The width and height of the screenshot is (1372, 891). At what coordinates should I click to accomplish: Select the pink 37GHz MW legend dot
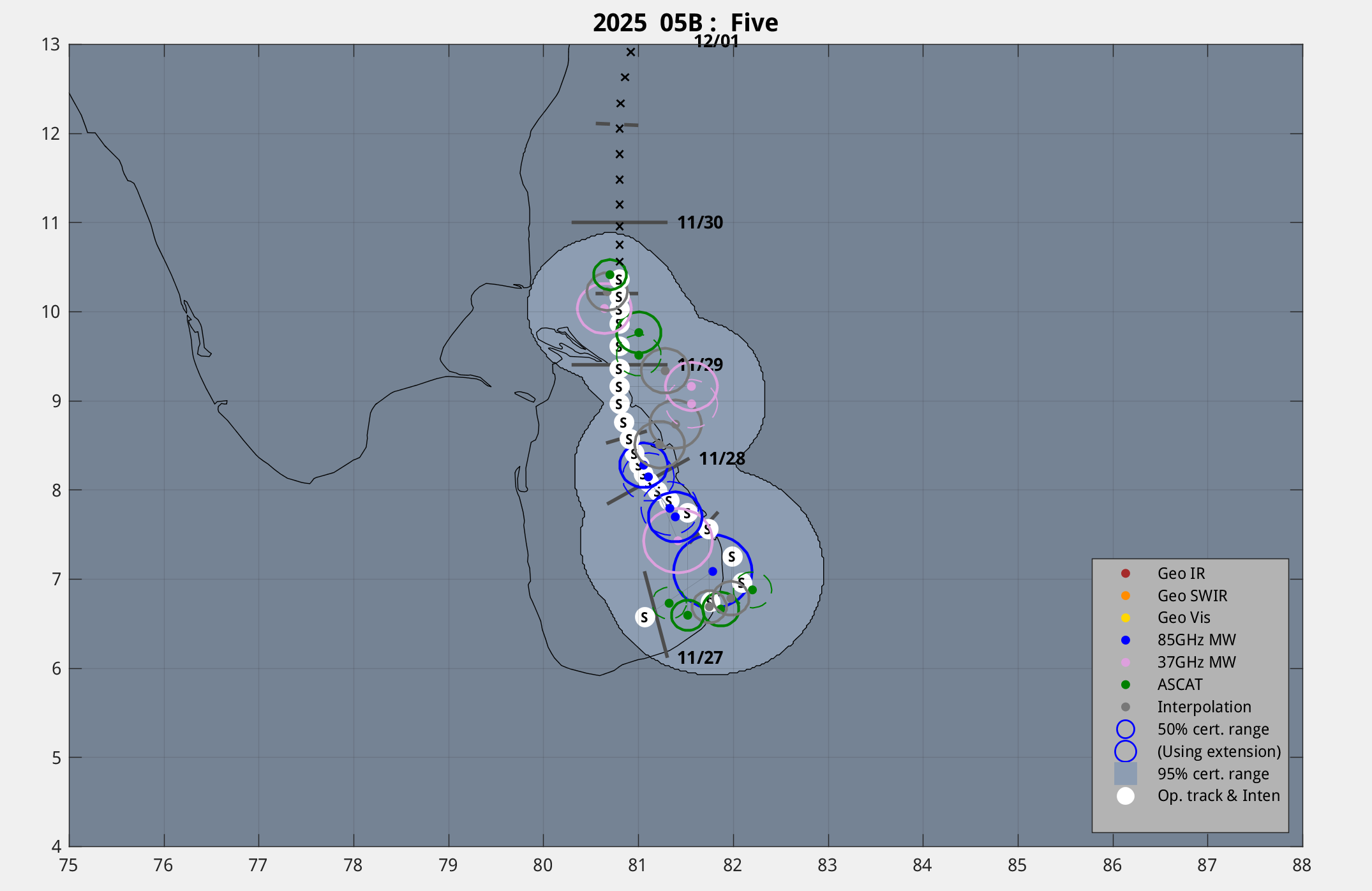click(x=1126, y=663)
